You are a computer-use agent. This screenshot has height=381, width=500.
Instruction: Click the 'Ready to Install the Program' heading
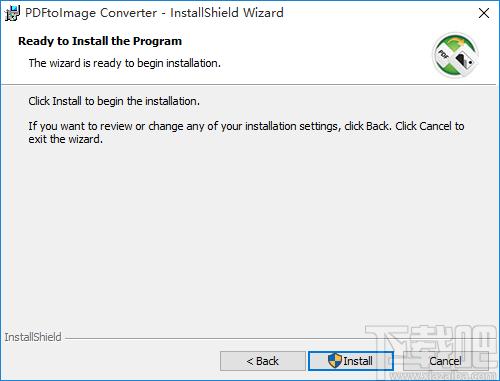point(100,41)
